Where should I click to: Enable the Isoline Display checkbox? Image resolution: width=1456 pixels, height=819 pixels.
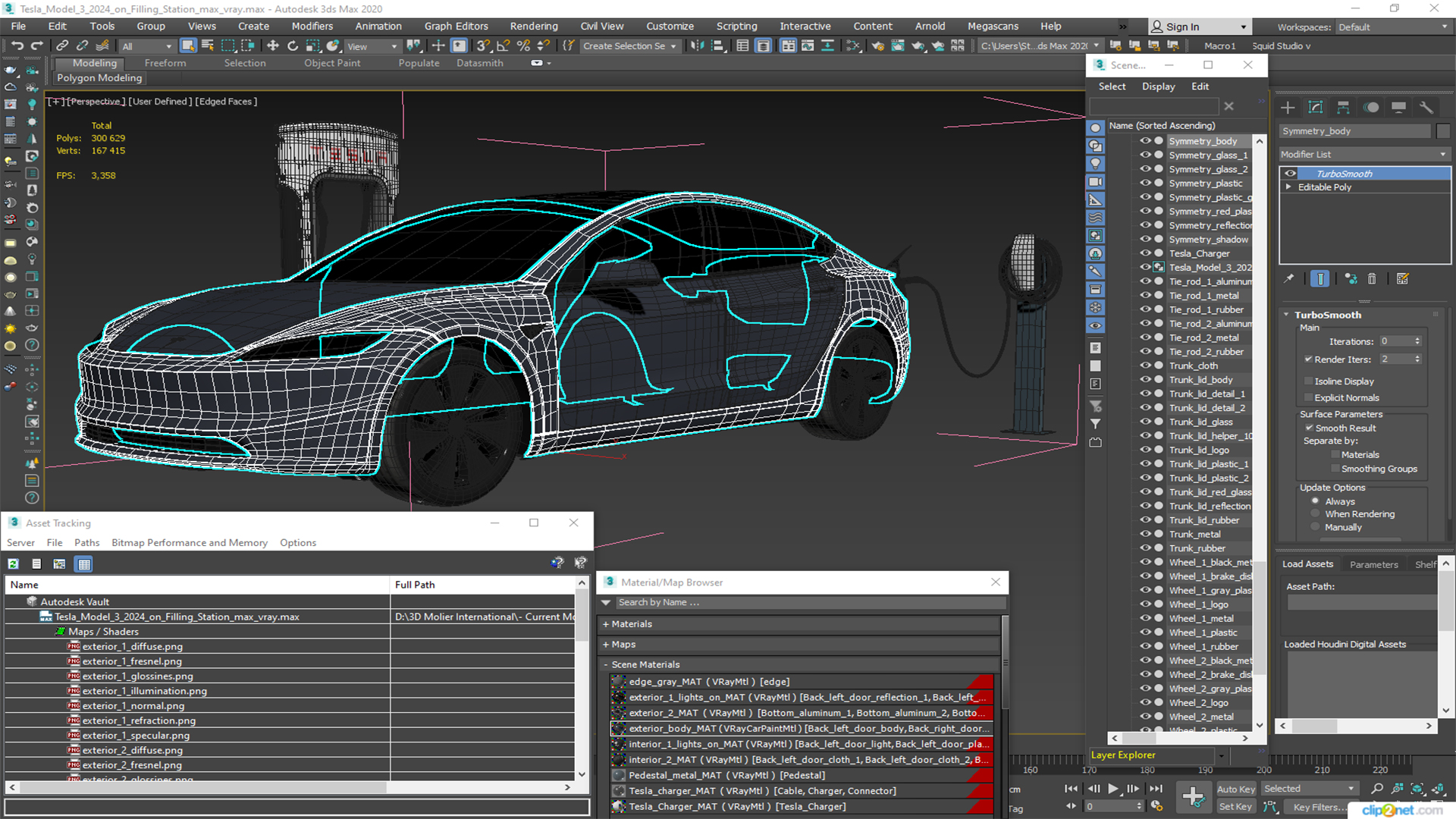(x=1308, y=381)
